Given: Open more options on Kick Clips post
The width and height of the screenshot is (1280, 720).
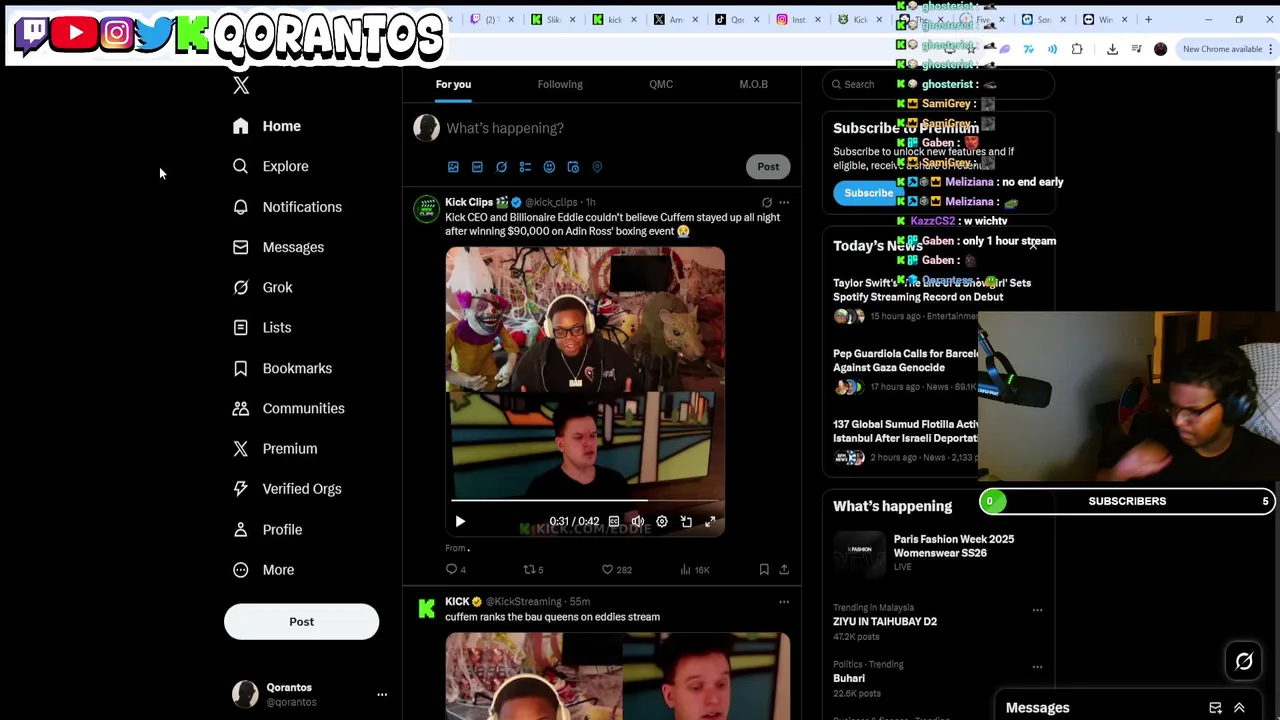Looking at the screenshot, I should click(784, 202).
